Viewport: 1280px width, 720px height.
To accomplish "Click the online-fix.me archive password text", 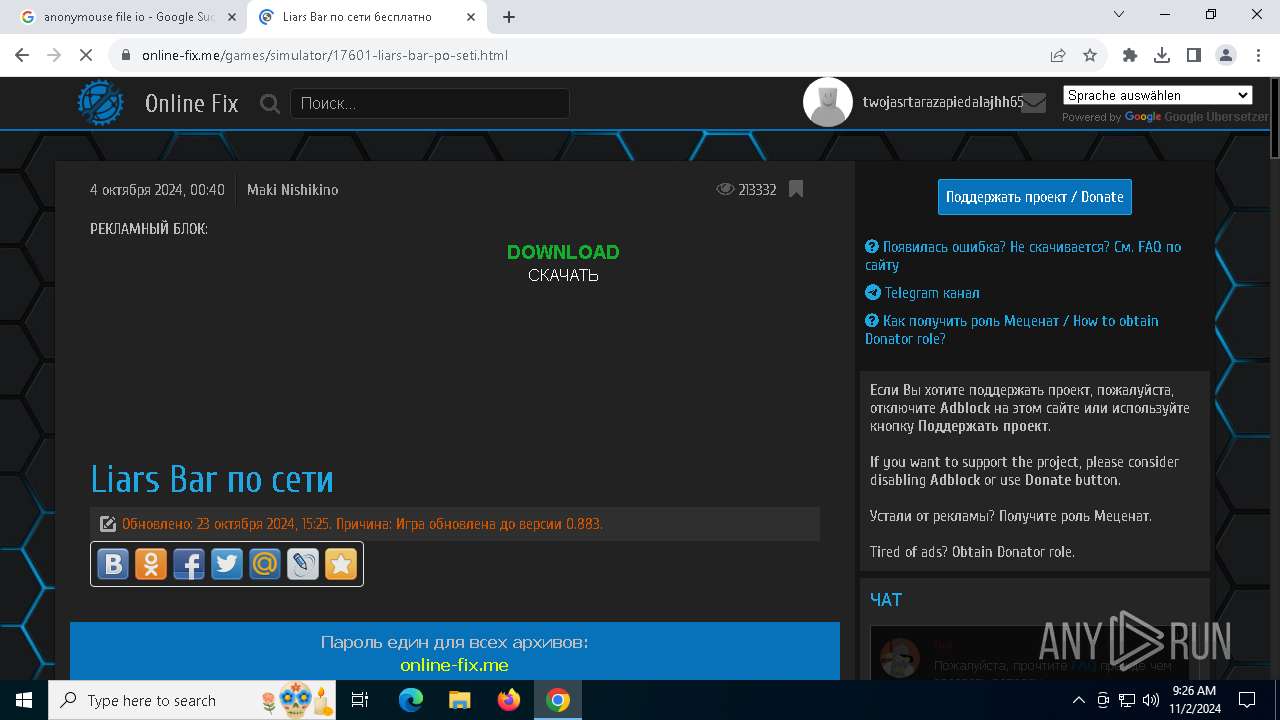I will pyautogui.click(x=454, y=665).
